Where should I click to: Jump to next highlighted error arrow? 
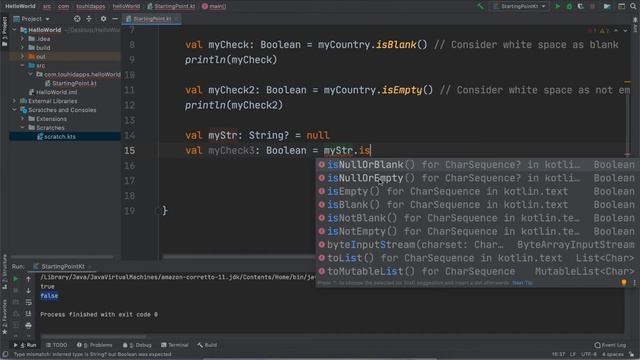pos(625,31)
